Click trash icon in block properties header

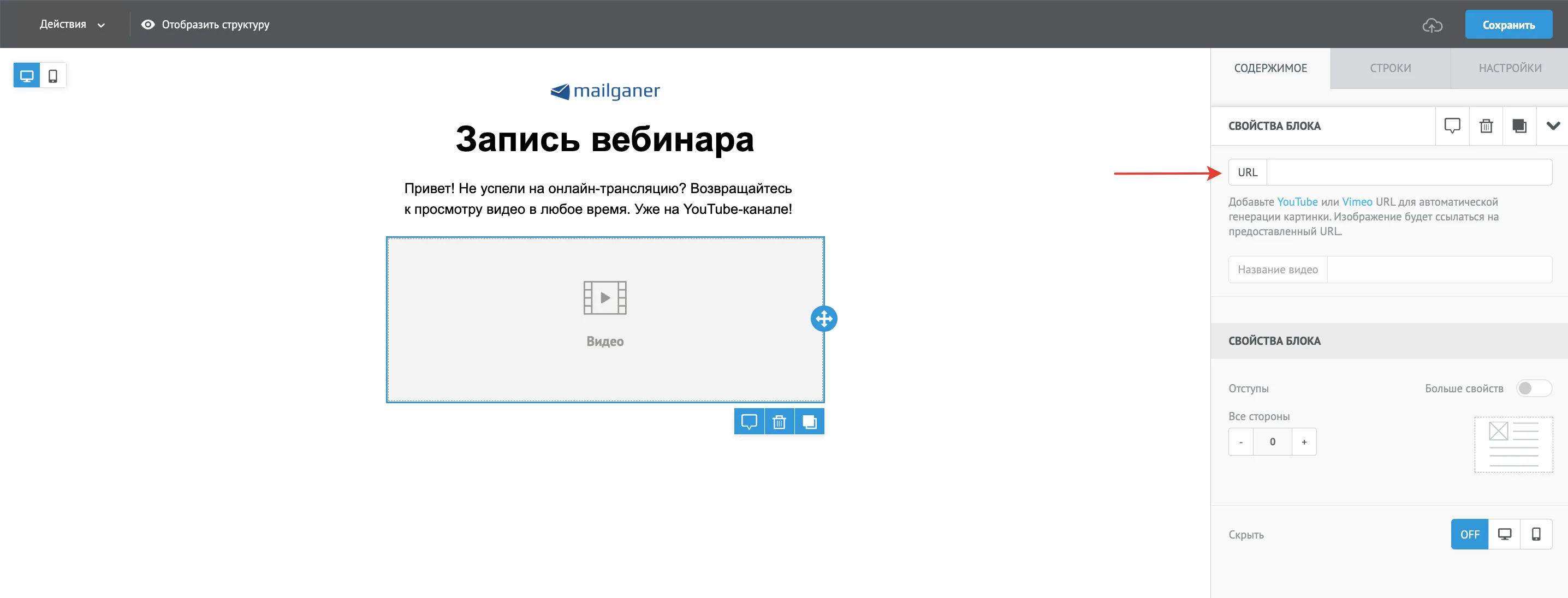(x=1486, y=126)
